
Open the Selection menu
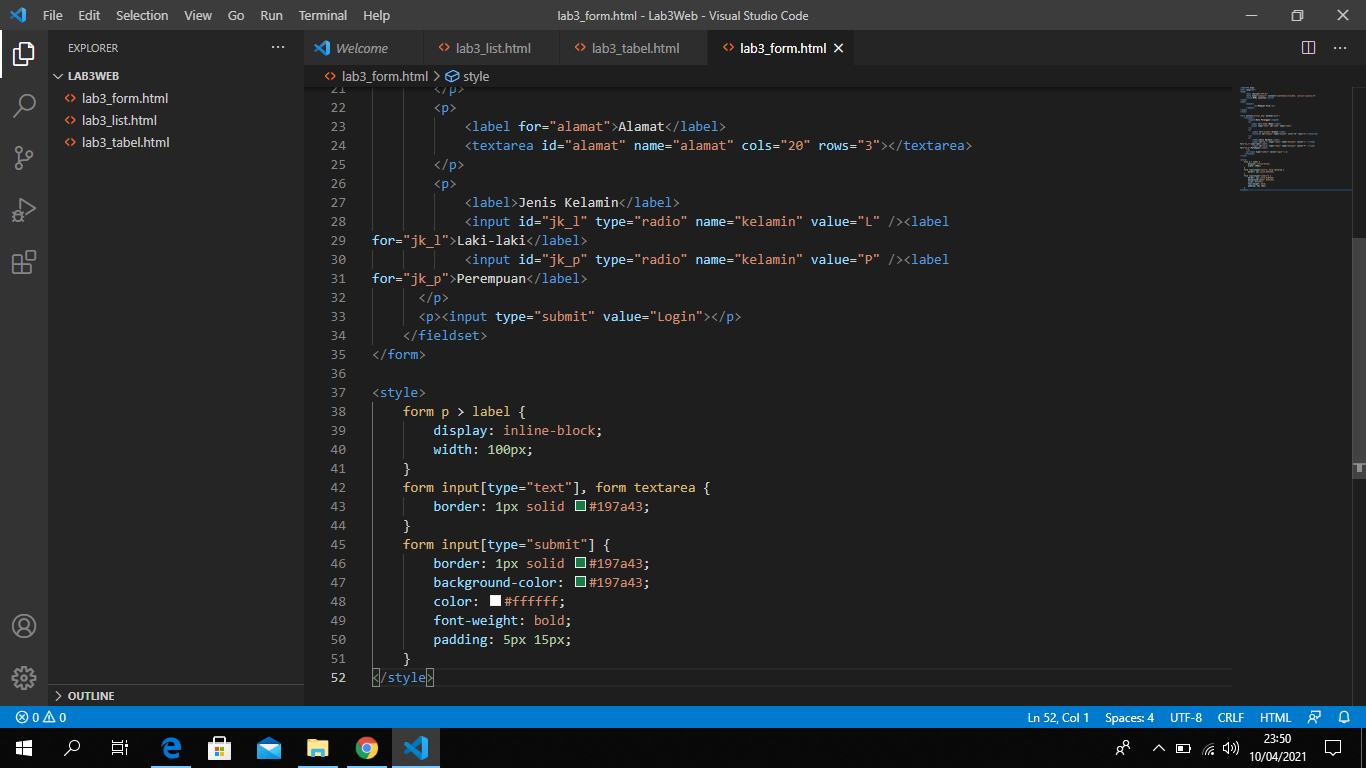(x=142, y=15)
